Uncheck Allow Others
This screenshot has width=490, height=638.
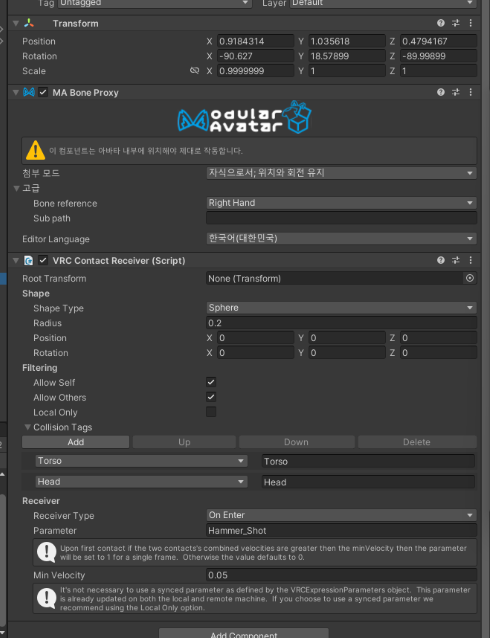tap(211, 397)
